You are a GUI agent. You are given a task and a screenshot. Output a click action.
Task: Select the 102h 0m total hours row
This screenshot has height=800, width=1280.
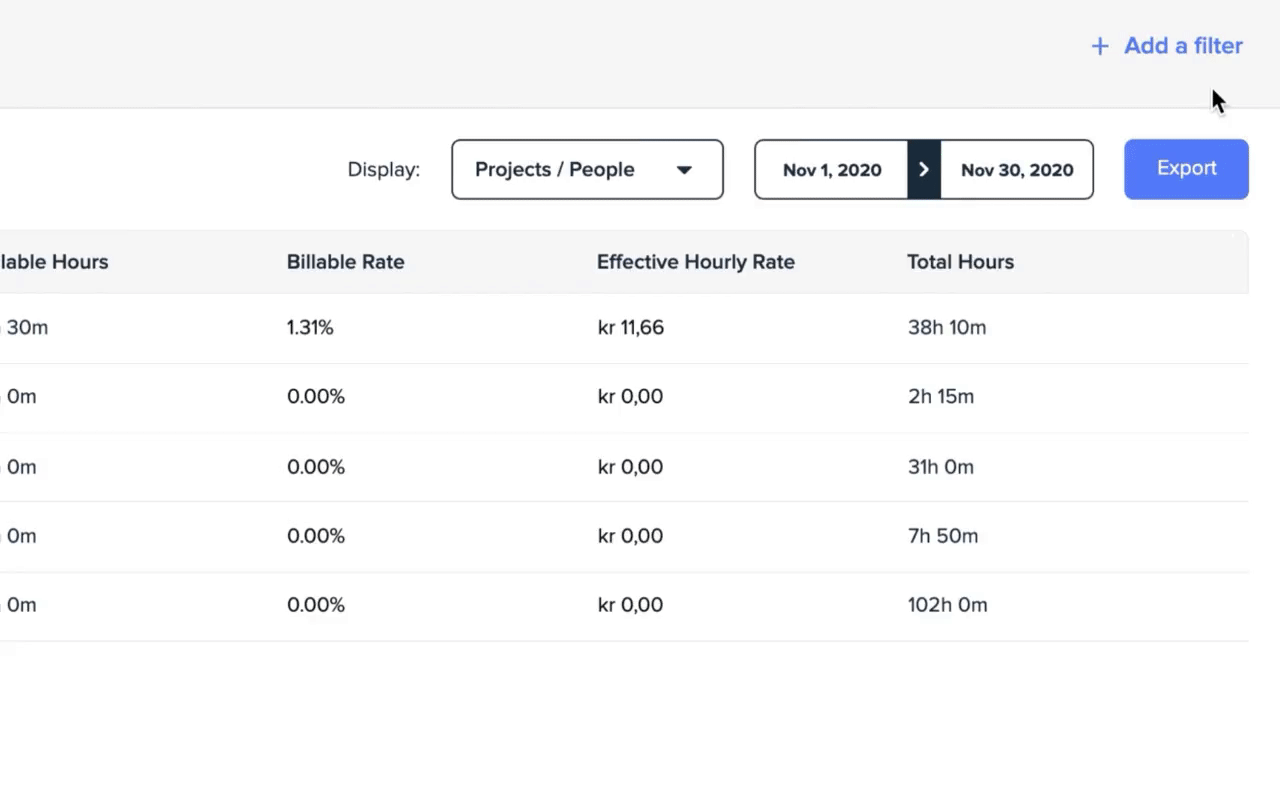pyautogui.click(x=947, y=605)
